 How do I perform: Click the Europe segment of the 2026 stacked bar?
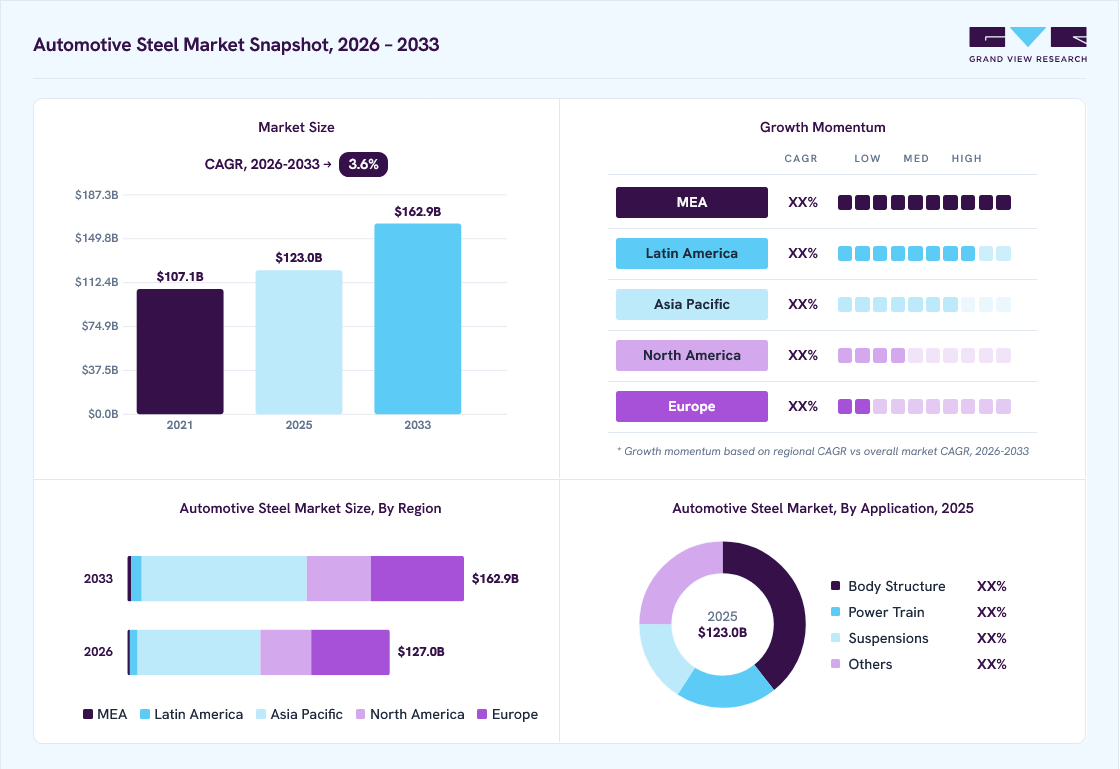350,652
